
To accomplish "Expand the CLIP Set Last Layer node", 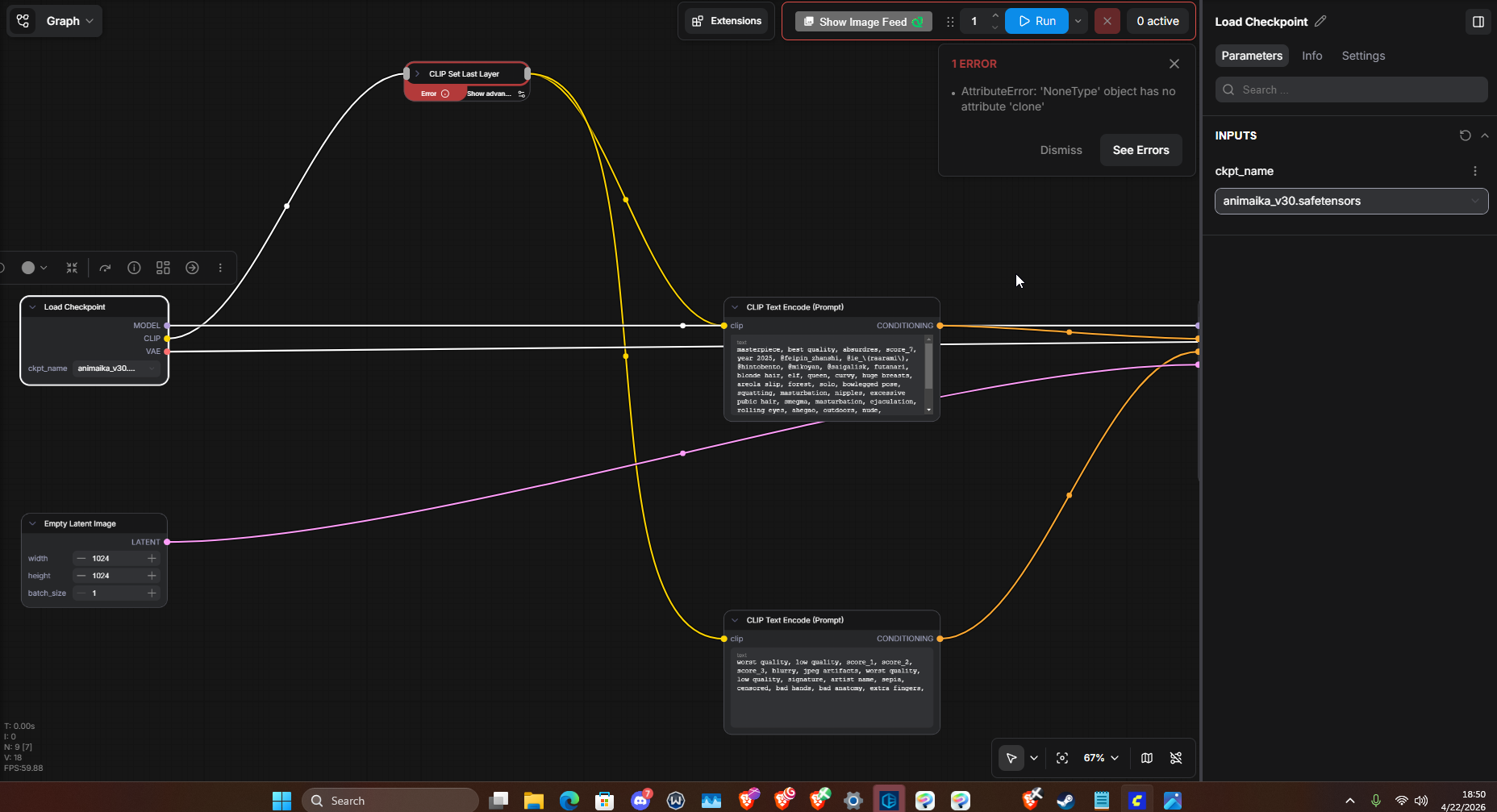I will click(x=418, y=74).
